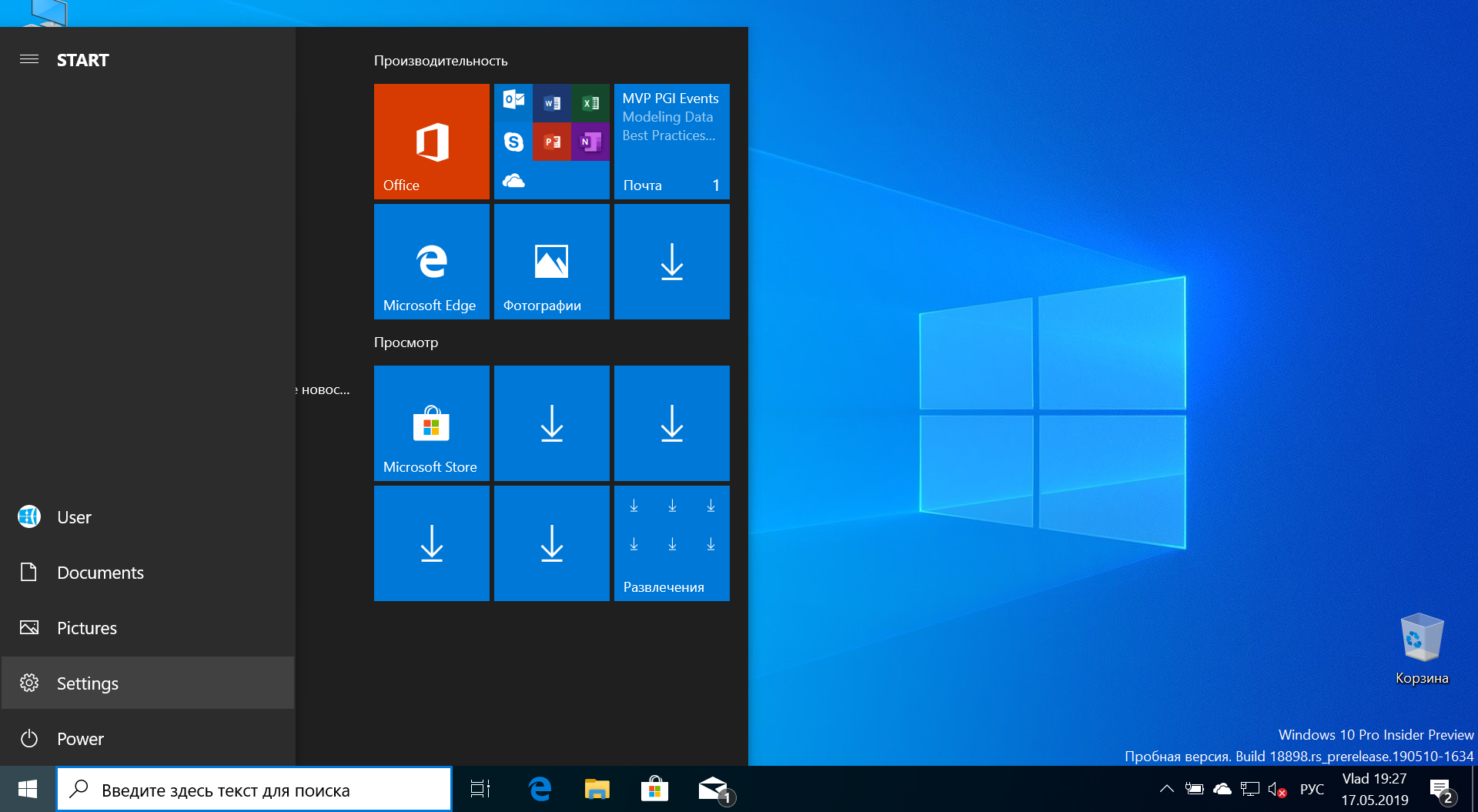Click the battery power tray icon
This screenshot has height=812, width=1478.
pos(1195,789)
